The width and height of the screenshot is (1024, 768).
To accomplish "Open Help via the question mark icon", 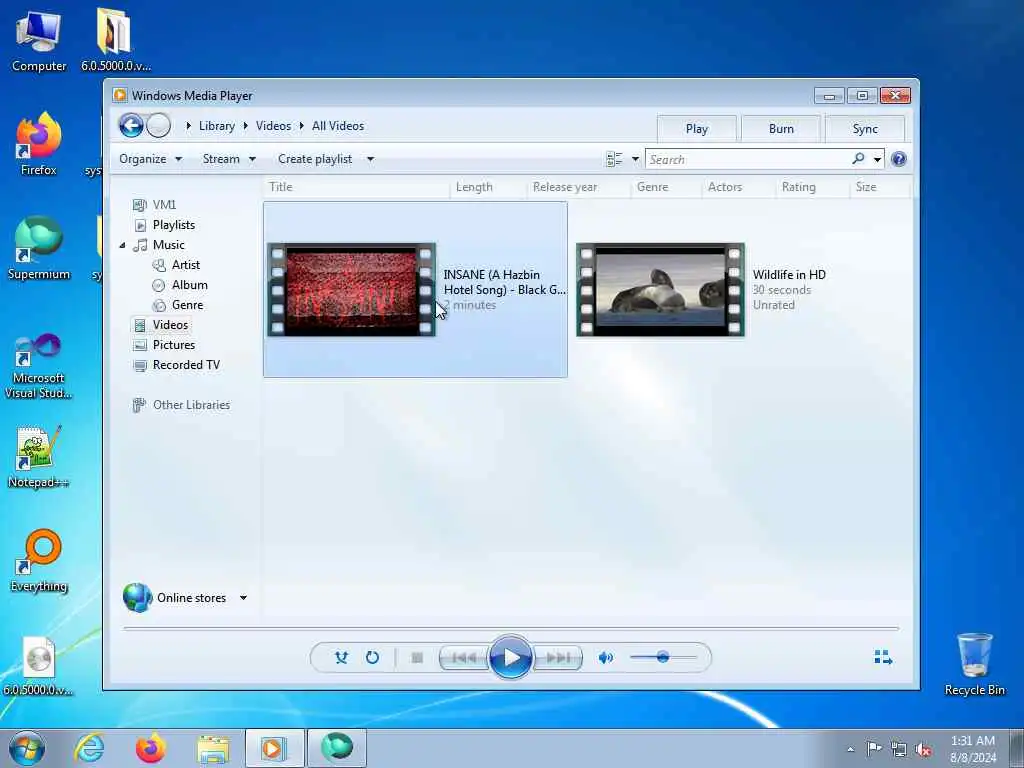I will tap(899, 159).
